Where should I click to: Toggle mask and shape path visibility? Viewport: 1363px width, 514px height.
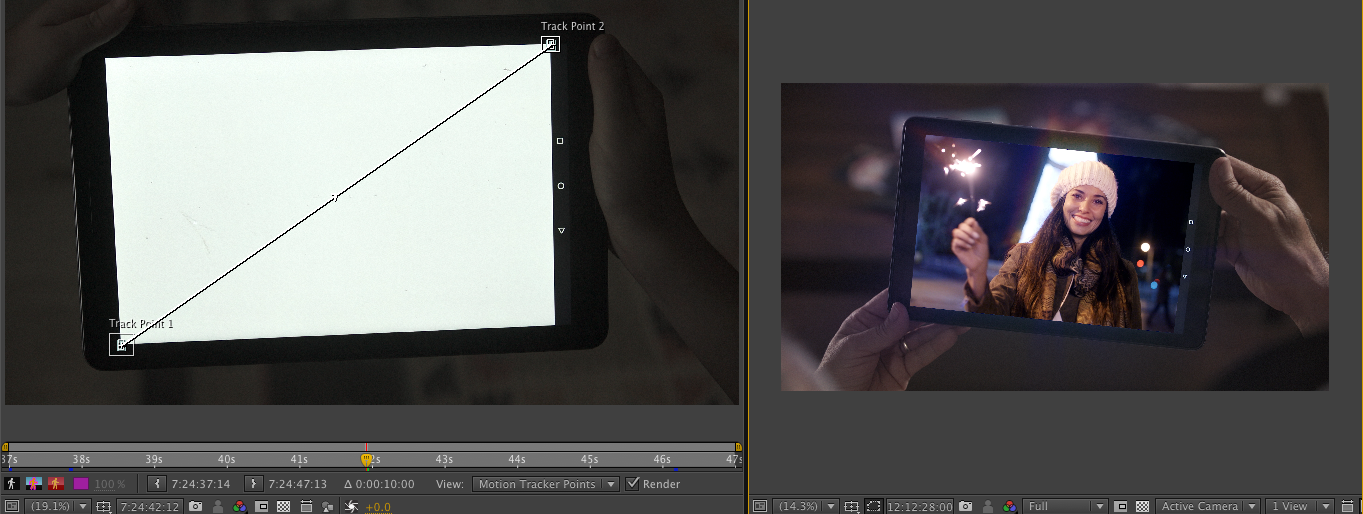point(873,506)
